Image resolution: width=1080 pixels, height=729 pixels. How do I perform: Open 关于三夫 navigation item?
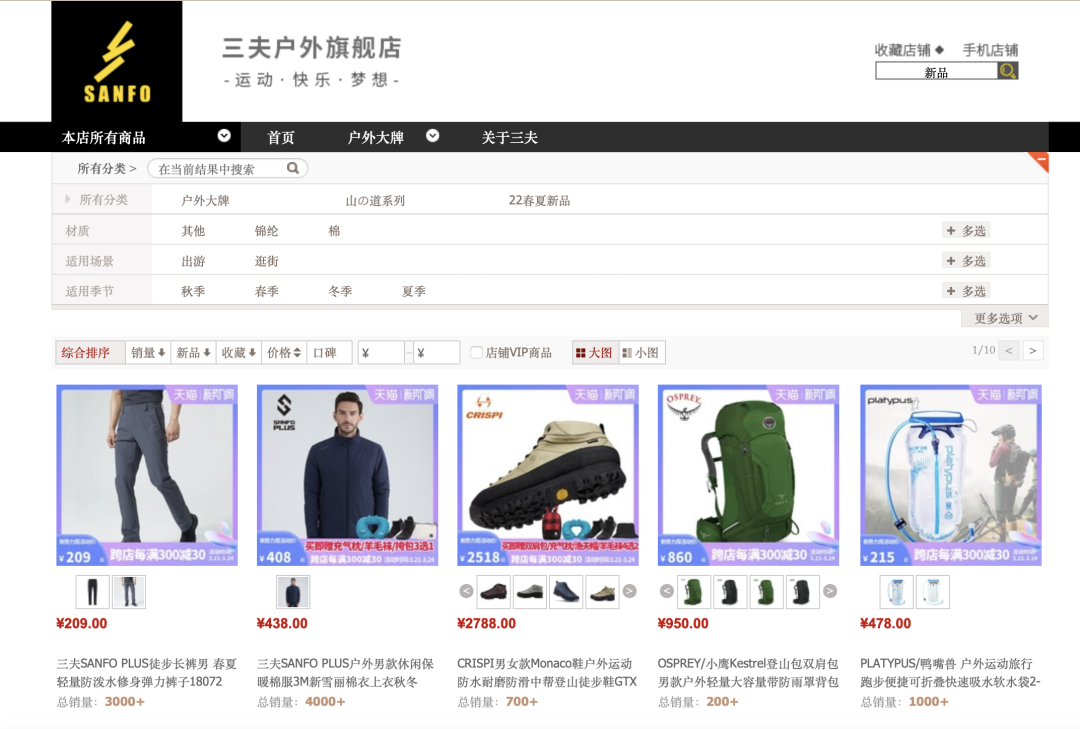pyautogui.click(x=509, y=138)
